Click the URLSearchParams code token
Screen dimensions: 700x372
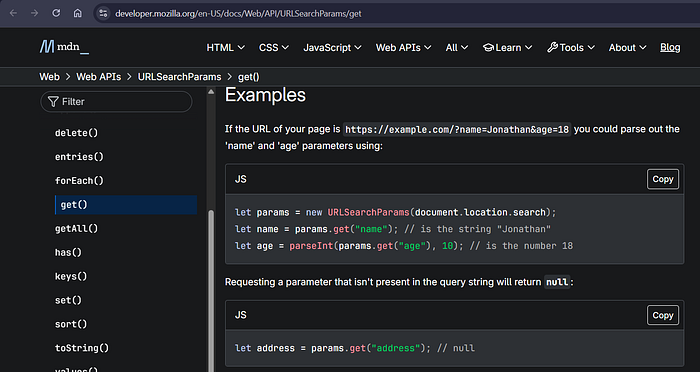point(368,212)
